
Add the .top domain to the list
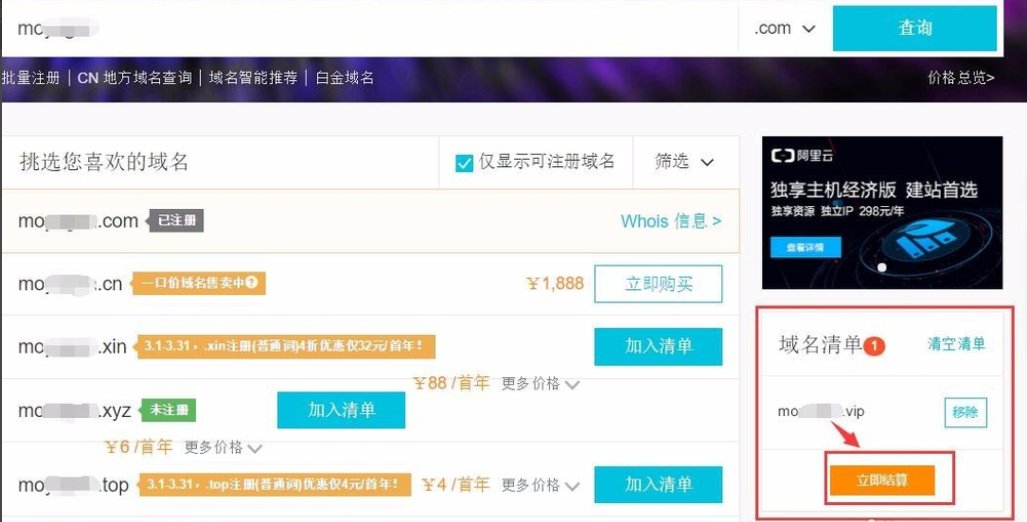(658, 484)
